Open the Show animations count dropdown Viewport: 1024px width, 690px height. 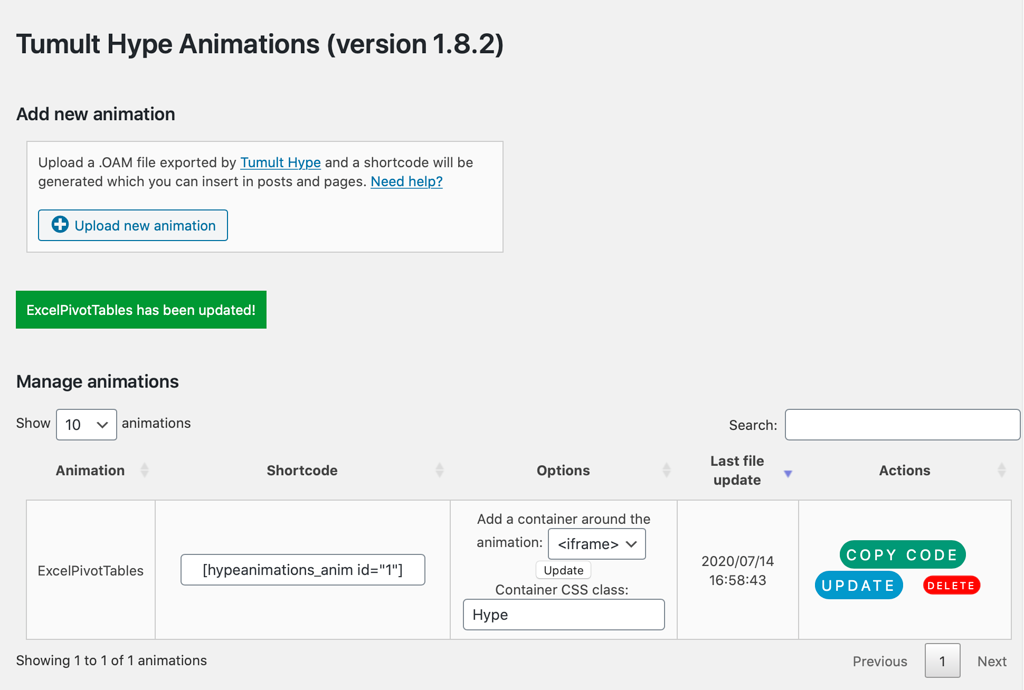pyautogui.click(x=86, y=423)
